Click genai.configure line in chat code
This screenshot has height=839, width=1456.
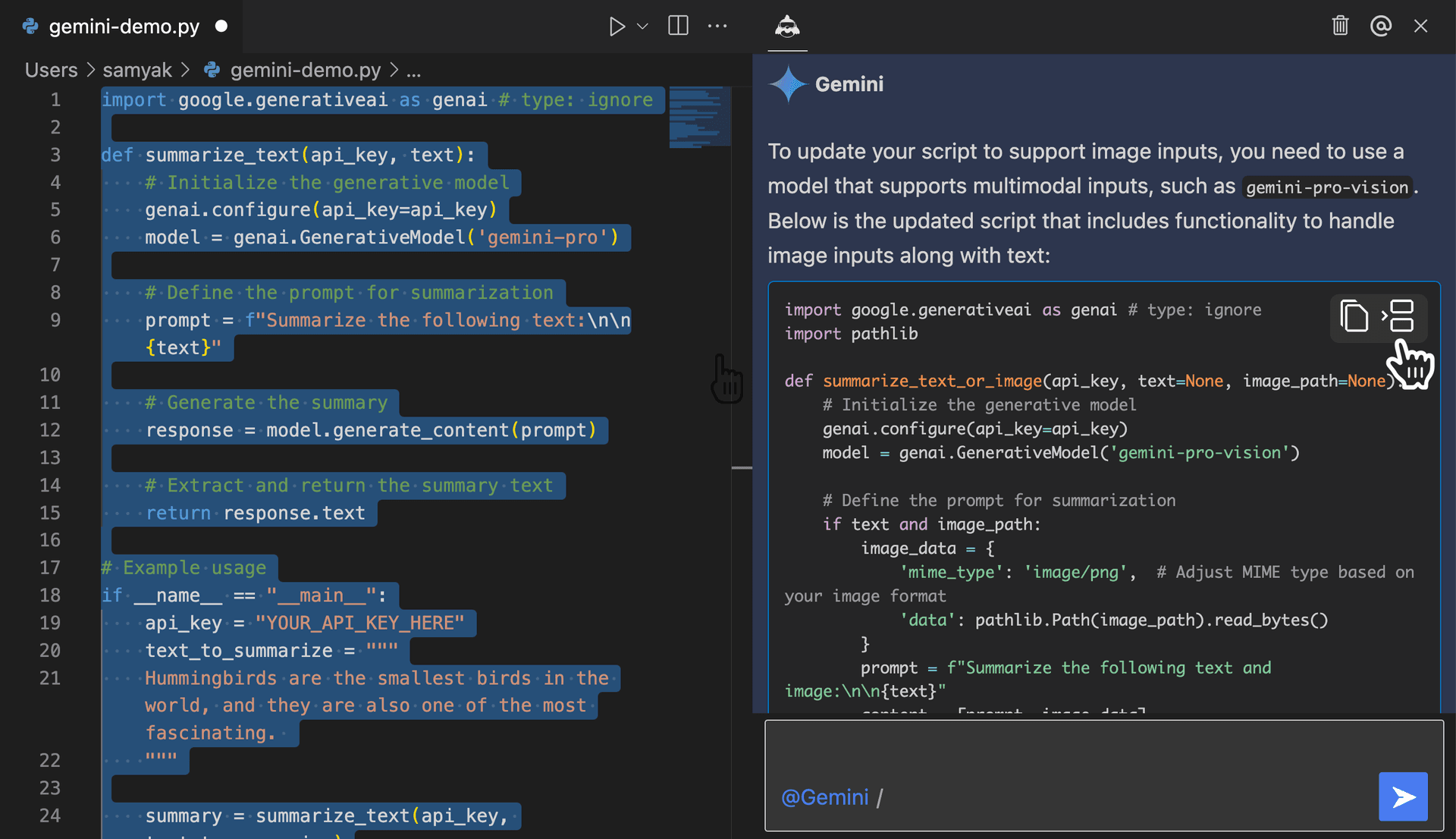[x=975, y=429]
